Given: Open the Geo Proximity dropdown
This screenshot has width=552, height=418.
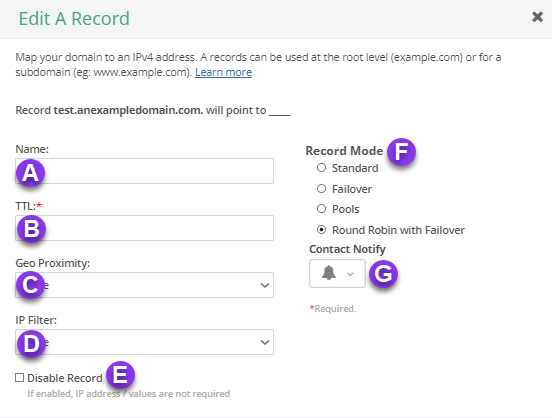Looking at the screenshot, I should (x=144, y=285).
